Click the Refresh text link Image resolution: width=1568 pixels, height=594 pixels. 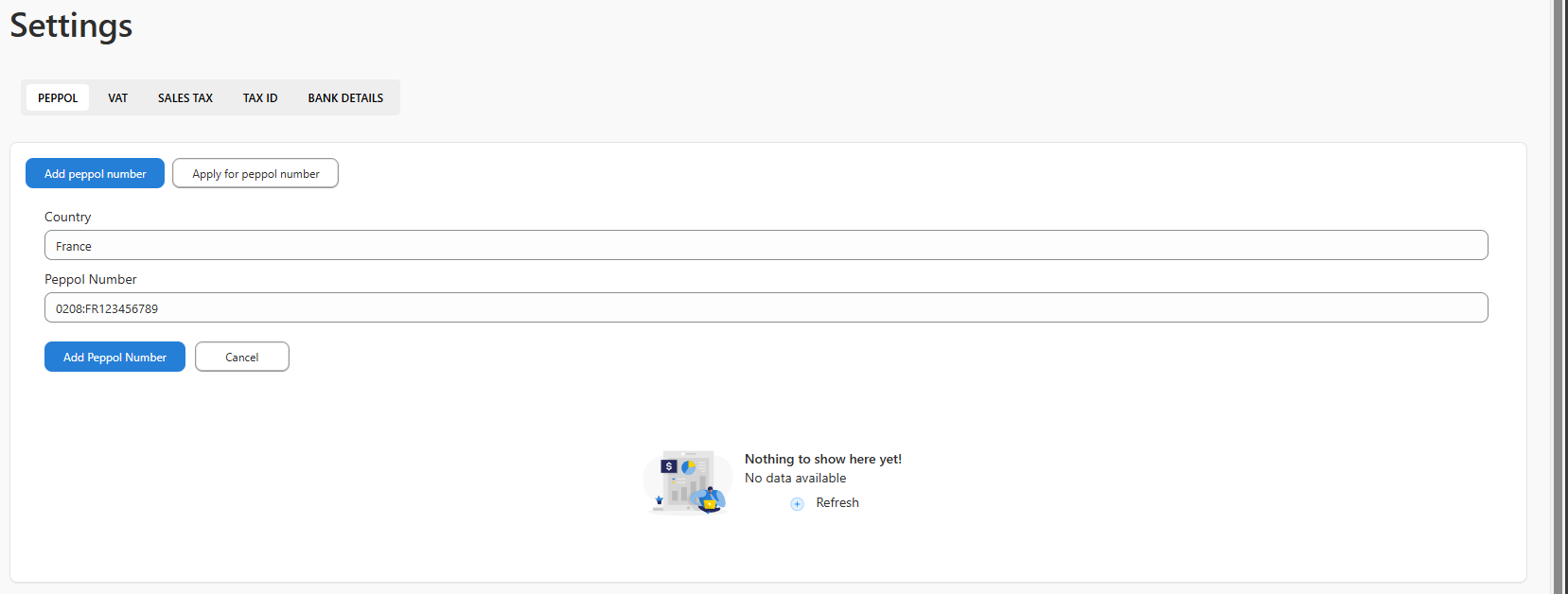click(x=837, y=502)
